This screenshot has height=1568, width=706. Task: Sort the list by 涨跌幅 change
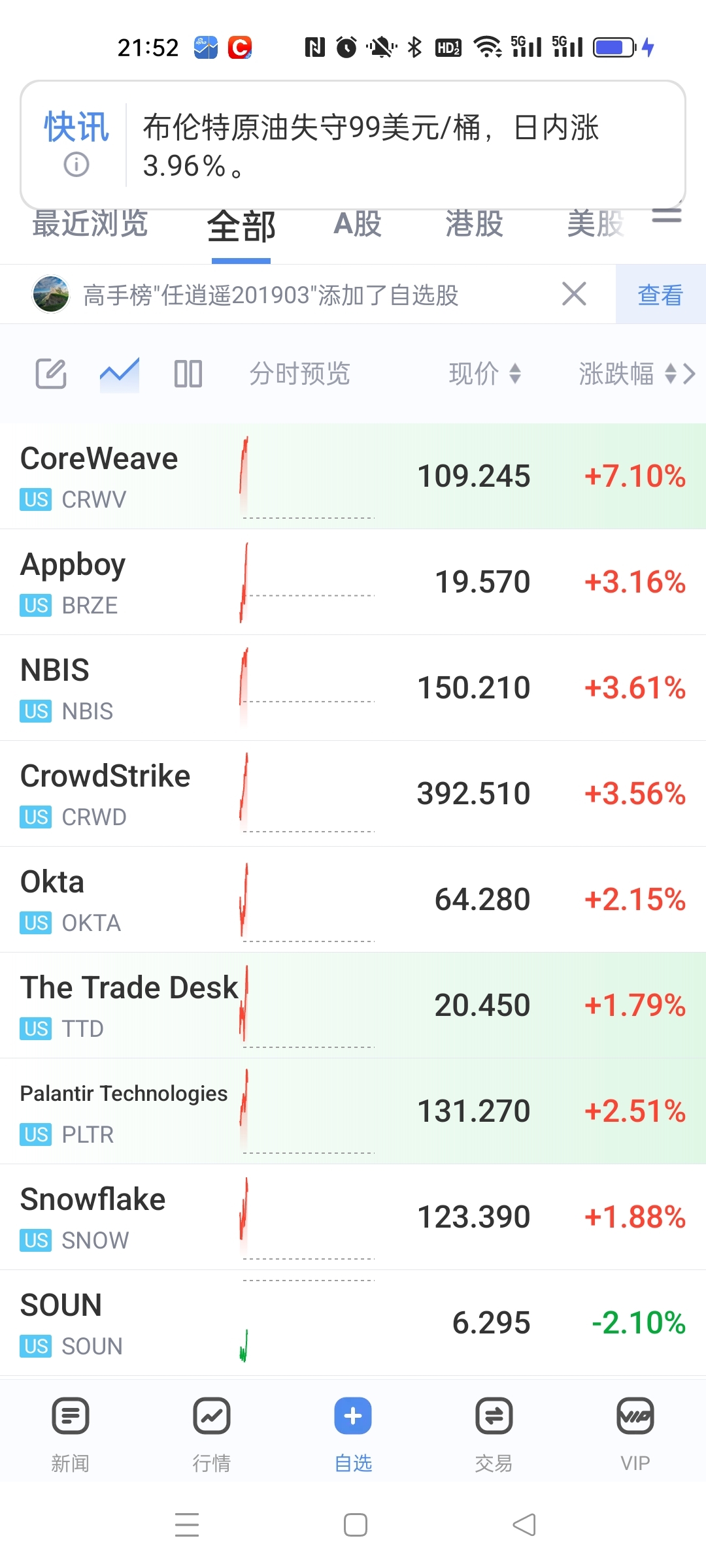point(627,374)
